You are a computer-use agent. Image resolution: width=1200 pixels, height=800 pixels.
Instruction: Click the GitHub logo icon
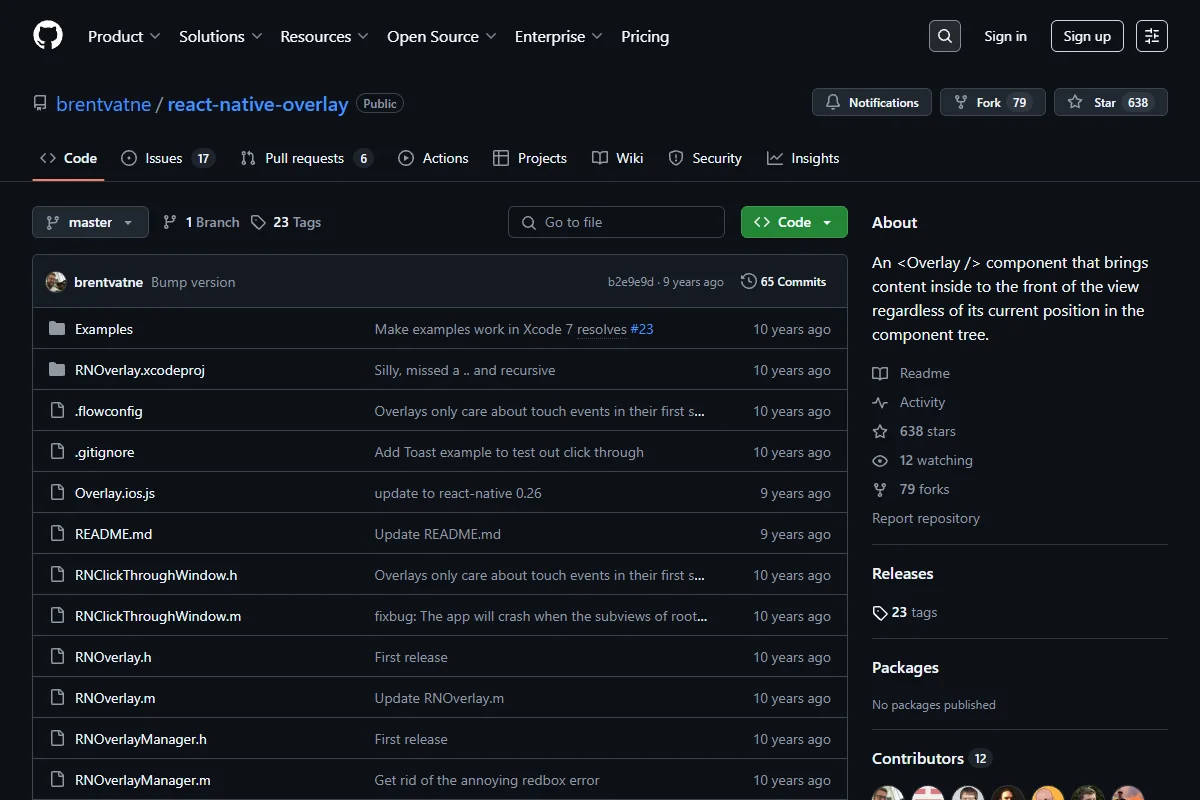(48, 36)
